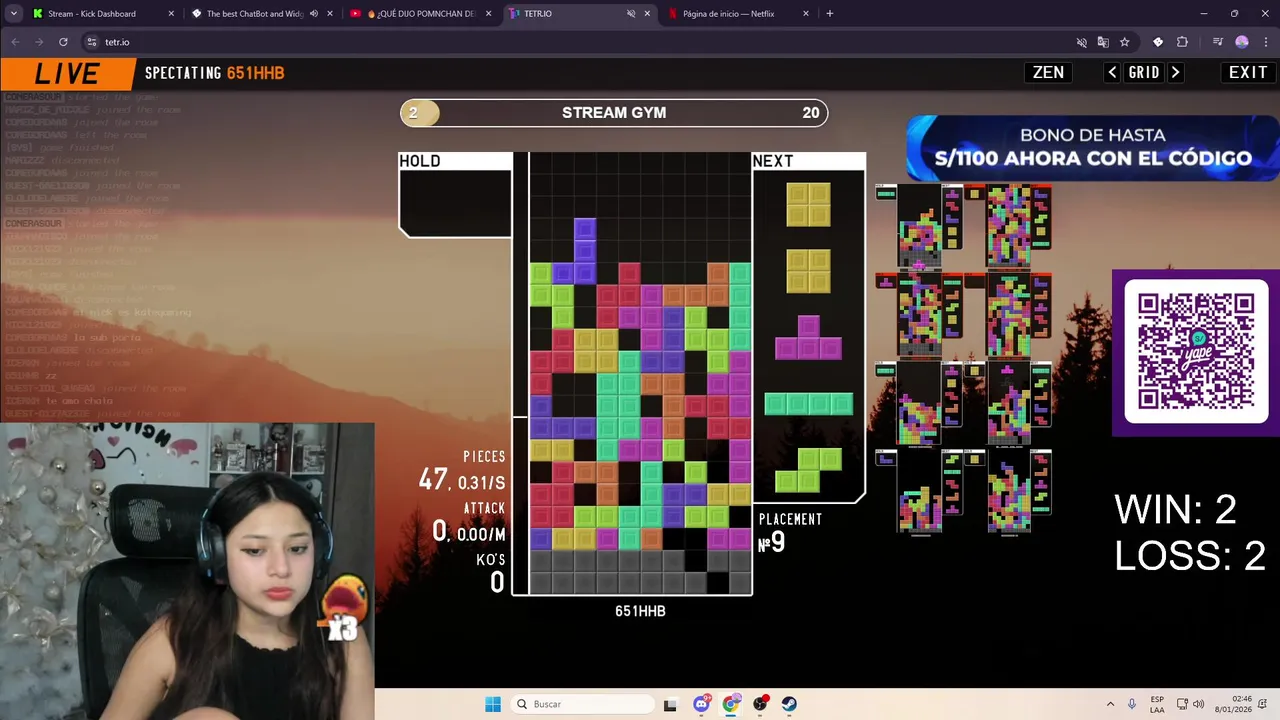Open the Chrome three-dot menu
This screenshot has height=720, width=1280.
(1265, 42)
